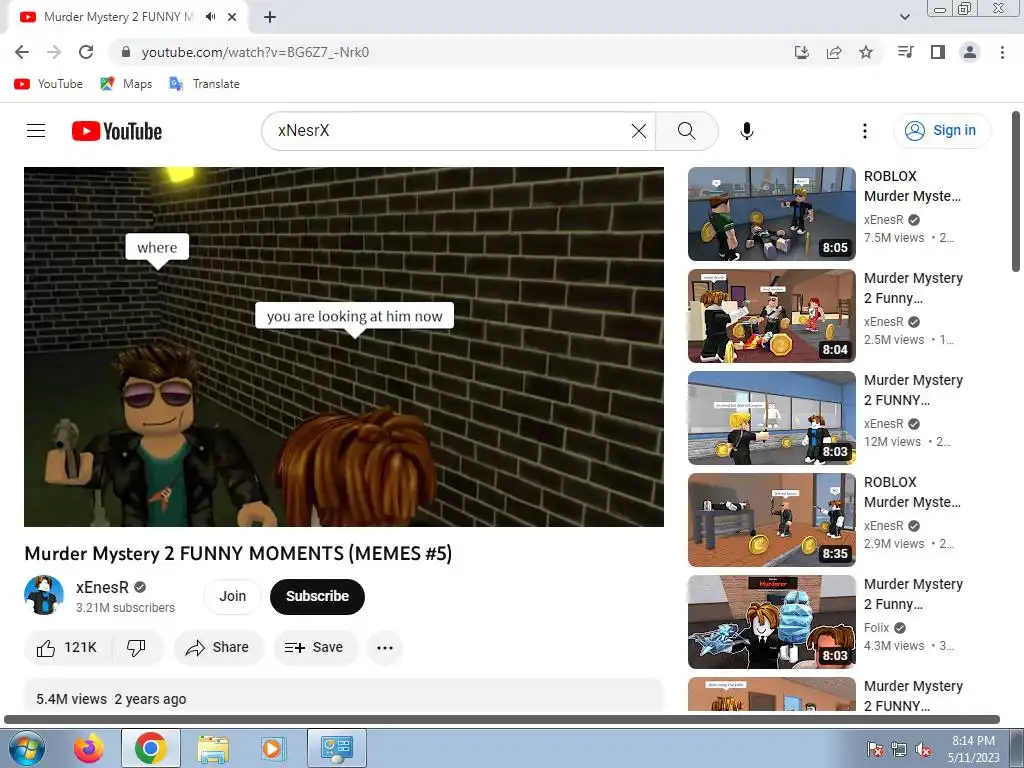Subscribe to xEnesR channel
This screenshot has width=1024, height=768.
[317, 596]
